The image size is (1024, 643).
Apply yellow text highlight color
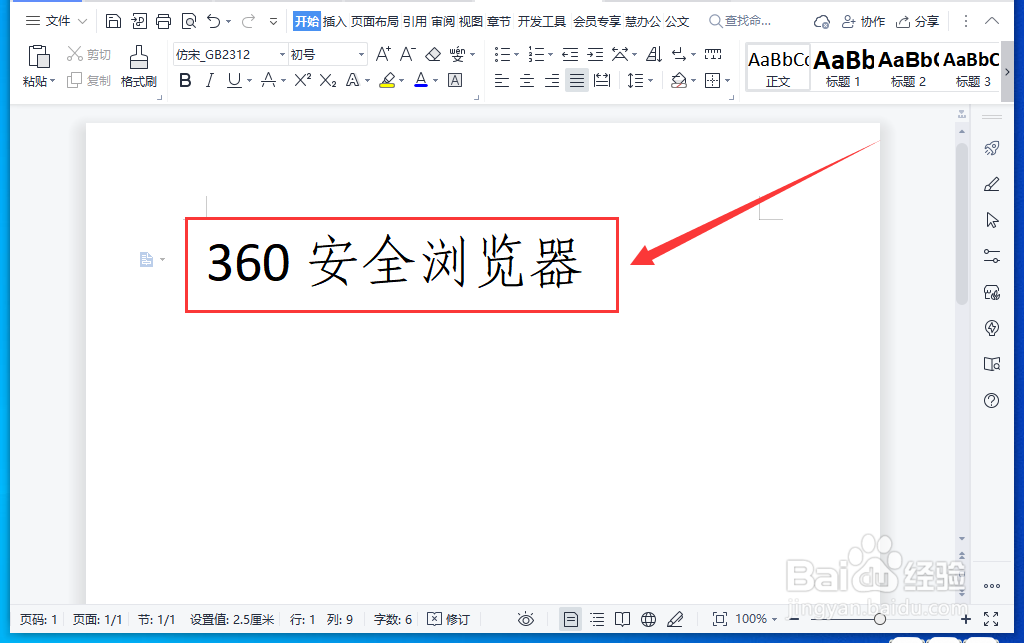(387, 80)
